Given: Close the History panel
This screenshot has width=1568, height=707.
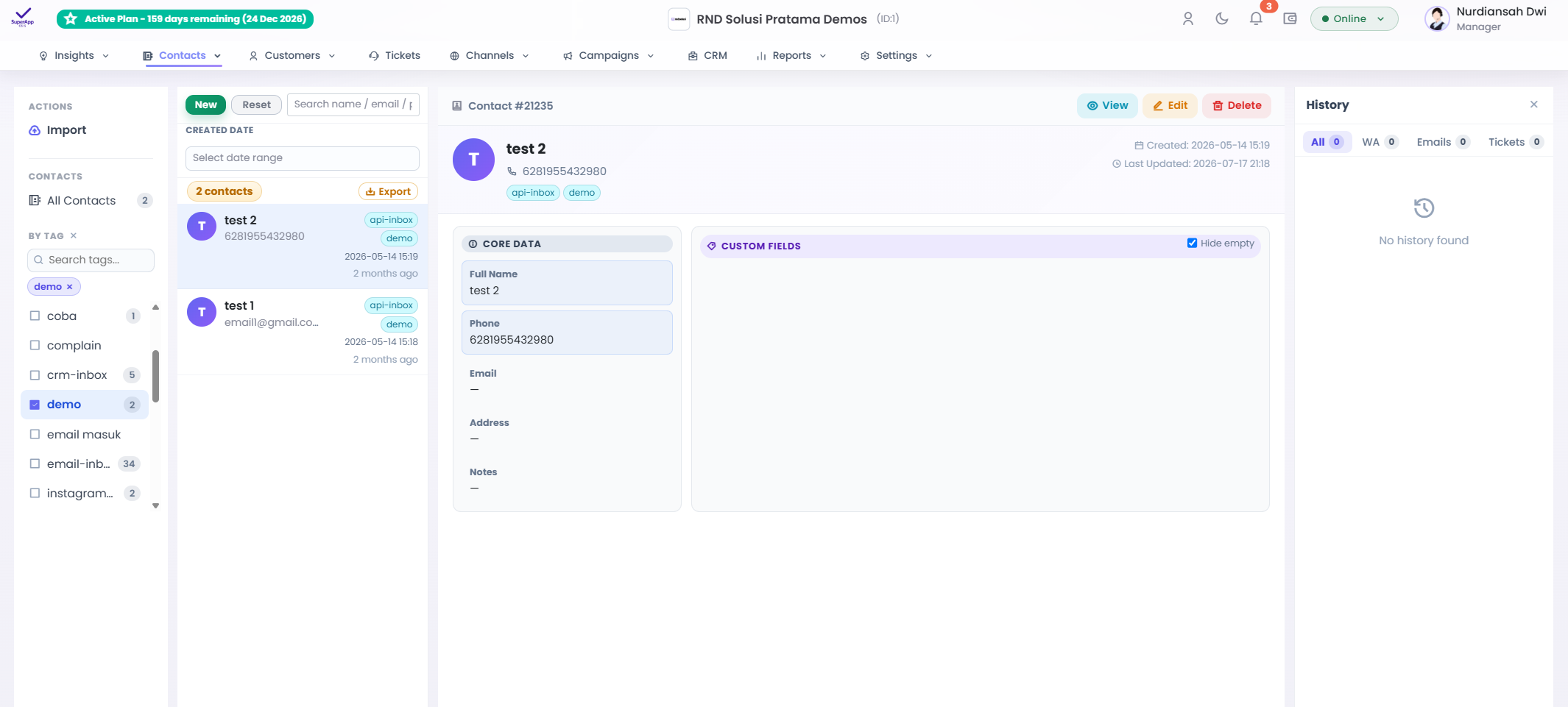Looking at the screenshot, I should pyautogui.click(x=1534, y=104).
